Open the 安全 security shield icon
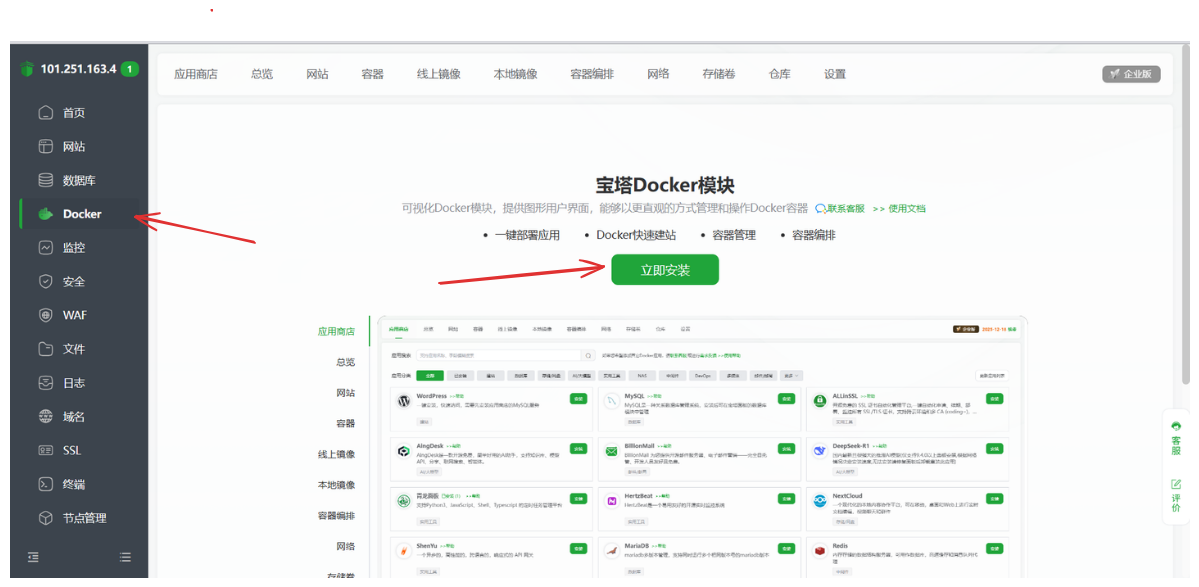 coord(46,282)
